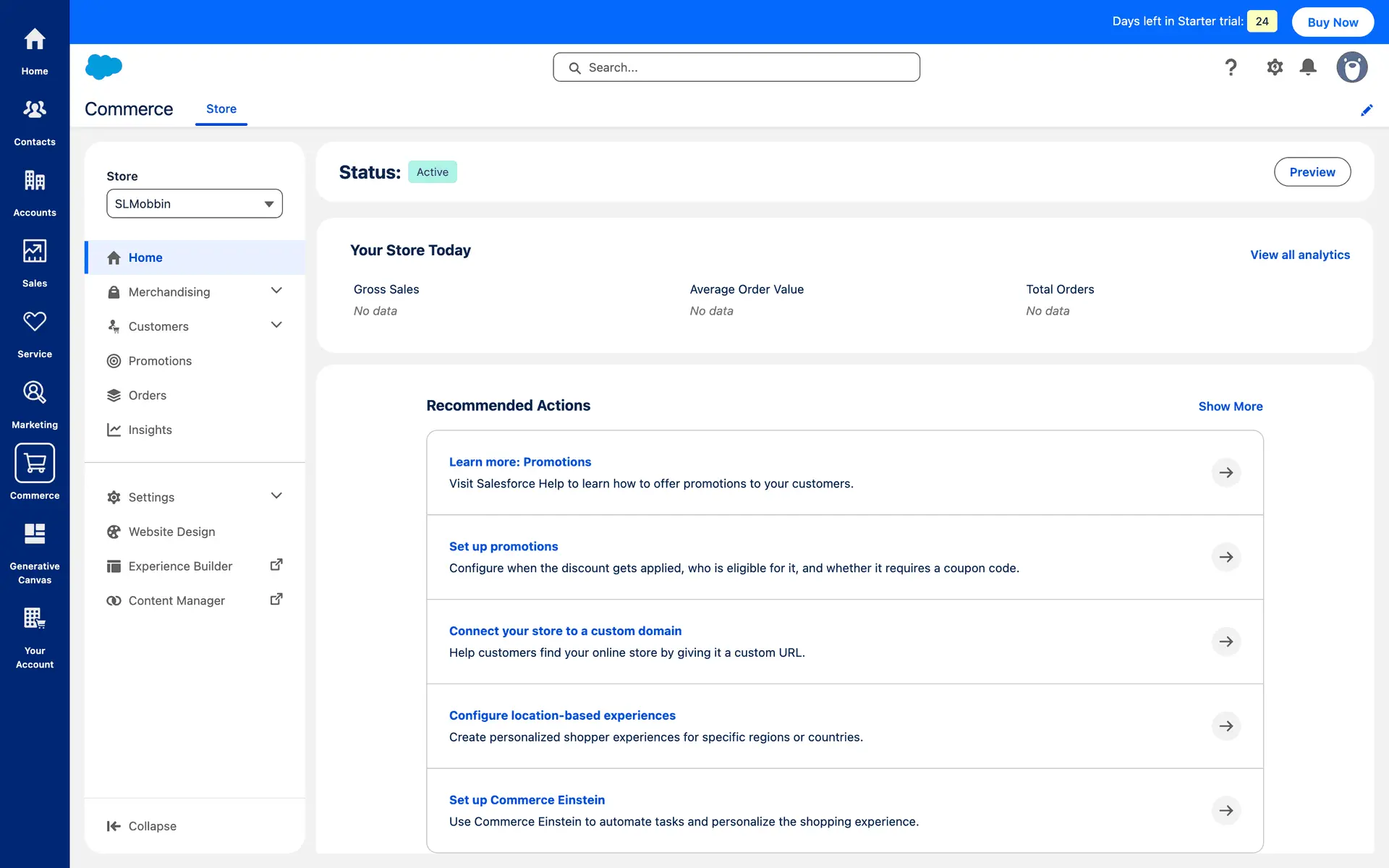The height and width of the screenshot is (868, 1389).
Task: Expand the Settings section chevron
Action: pyautogui.click(x=276, y=496)
